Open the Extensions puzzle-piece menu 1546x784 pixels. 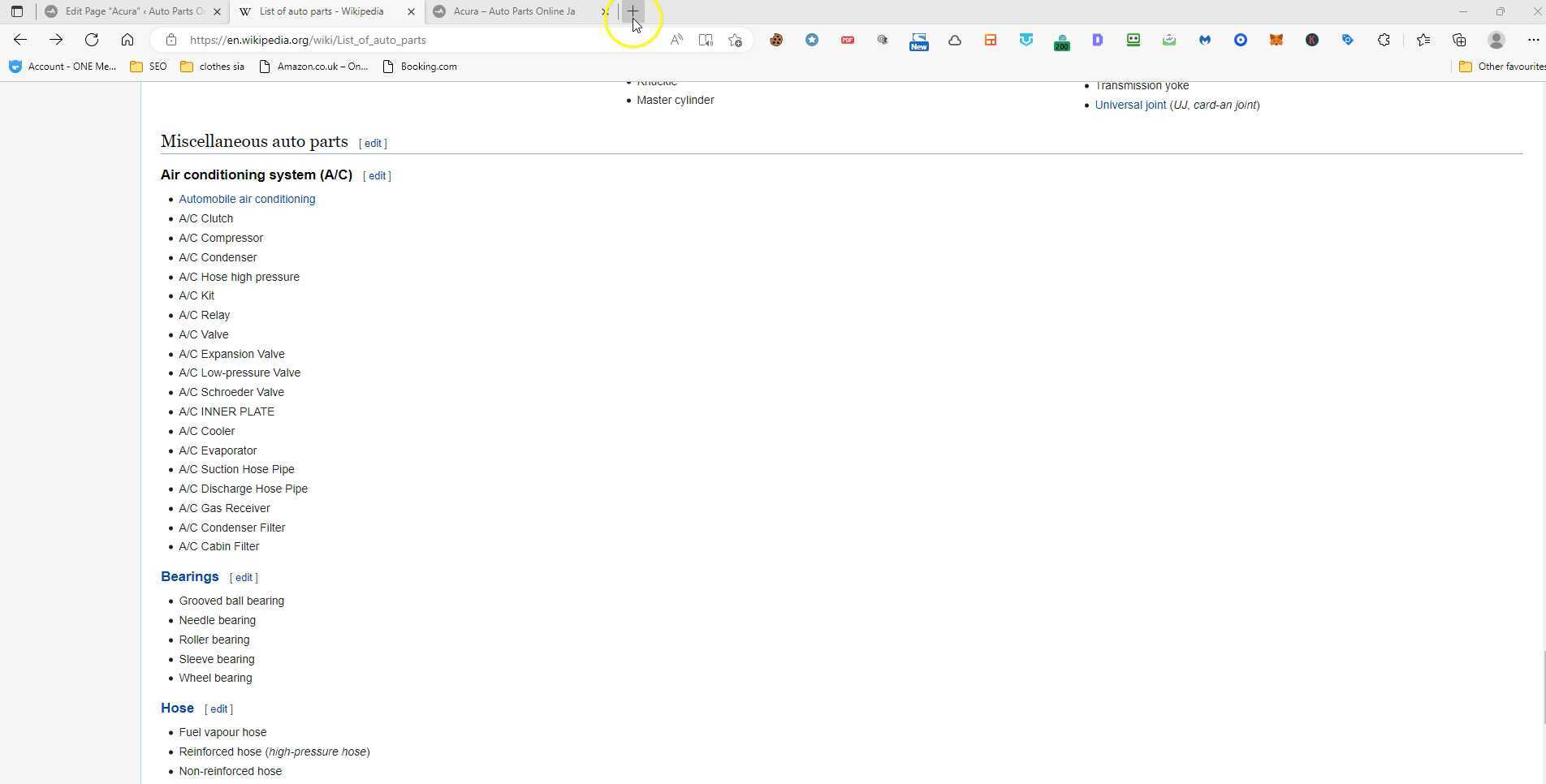click(x=1384, y=40)
